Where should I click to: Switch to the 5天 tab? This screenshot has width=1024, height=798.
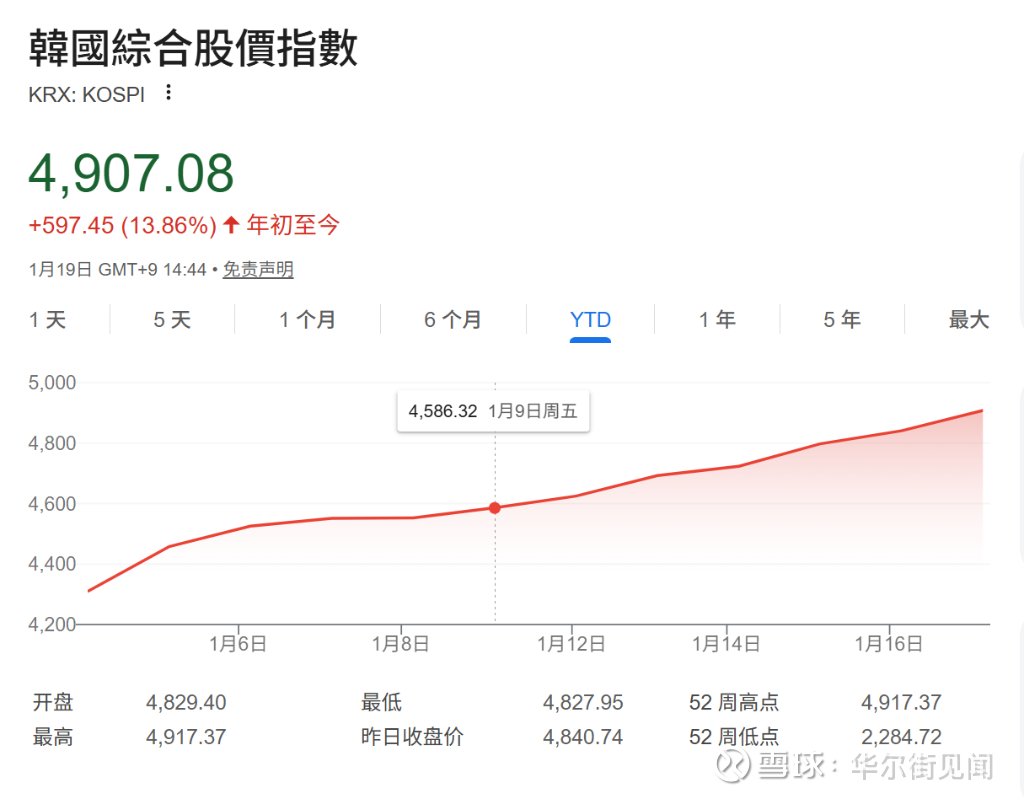170,319
